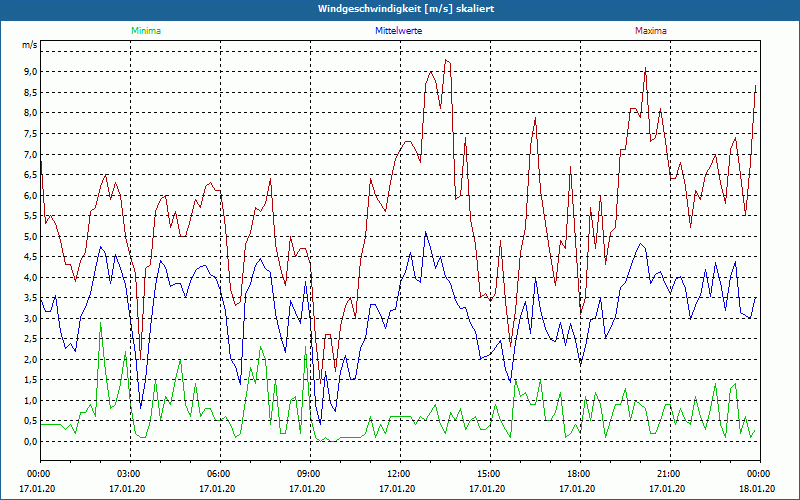Click the "4,5" y-axis value
The image size is (800, 500).
[31, 257]
